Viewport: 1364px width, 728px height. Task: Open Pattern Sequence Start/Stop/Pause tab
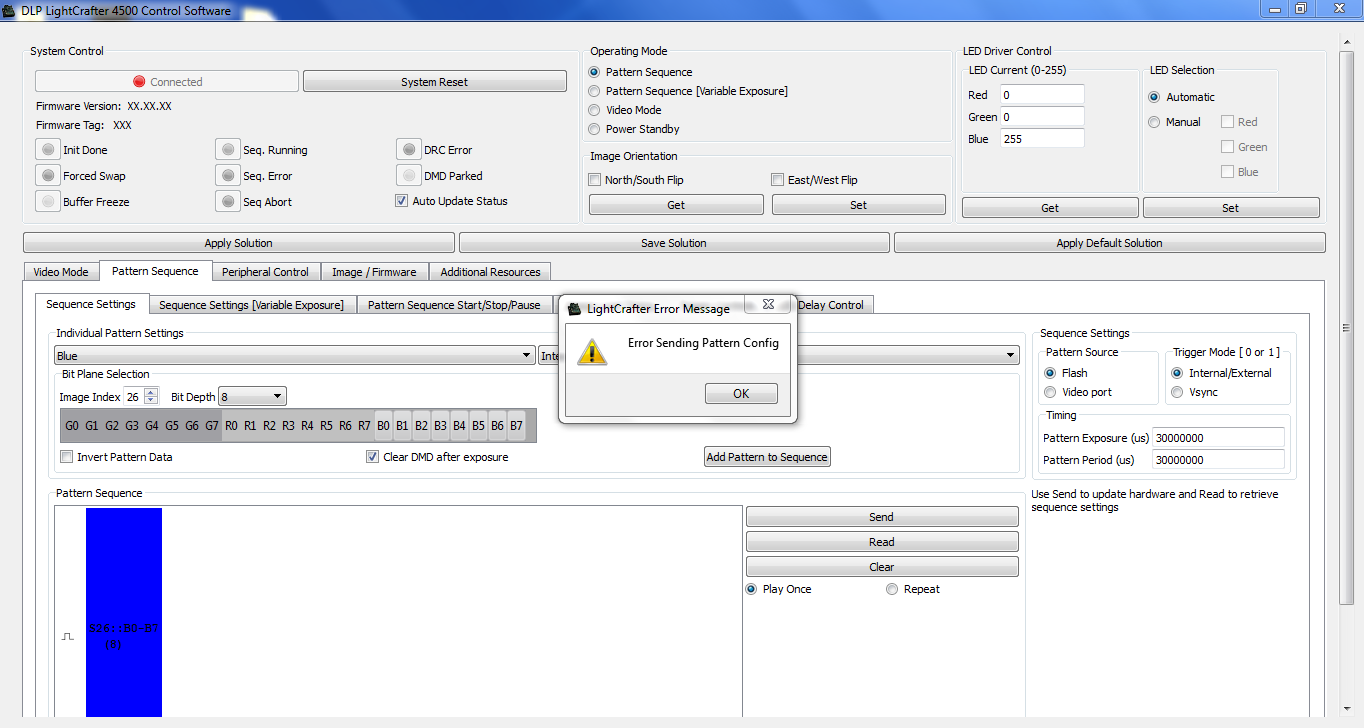[454, 305]
